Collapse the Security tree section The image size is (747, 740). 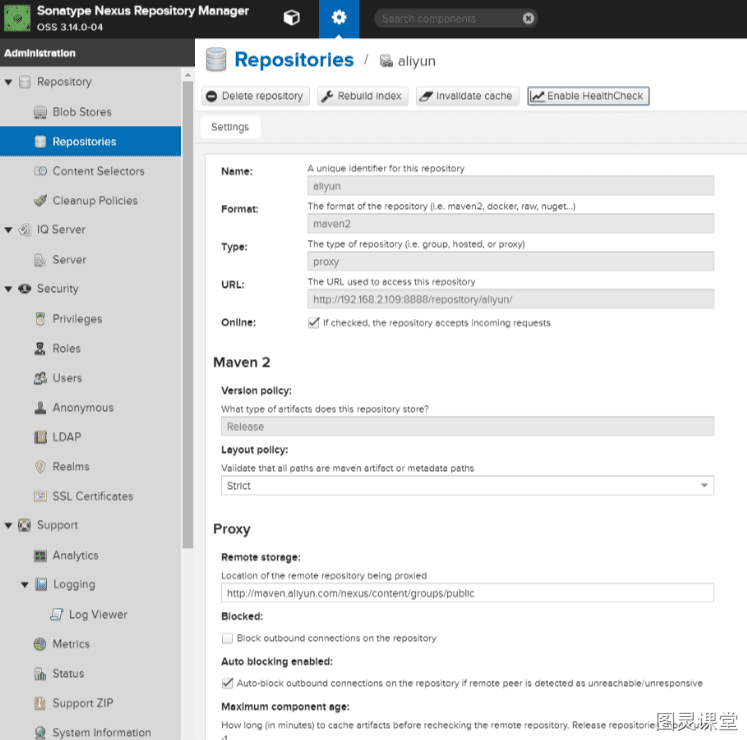point(8,289)
